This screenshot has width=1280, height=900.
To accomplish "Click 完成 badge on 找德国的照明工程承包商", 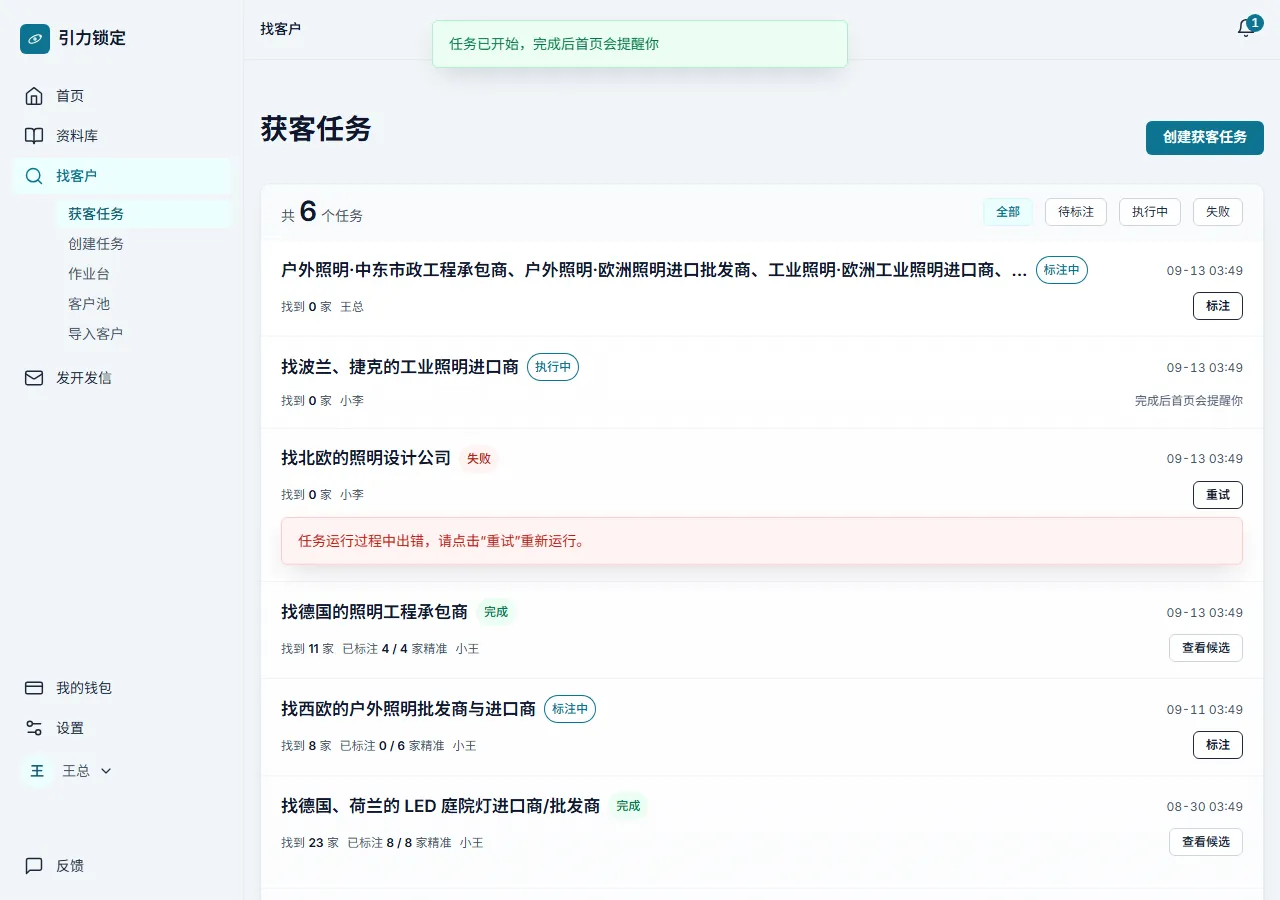I will (x=496, y=612).
